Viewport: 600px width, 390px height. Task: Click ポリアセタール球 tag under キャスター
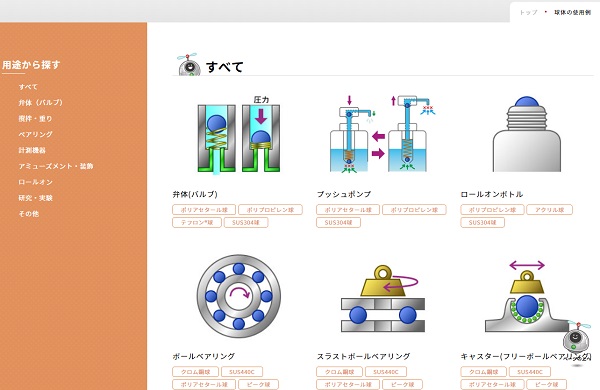pos(492,384)
